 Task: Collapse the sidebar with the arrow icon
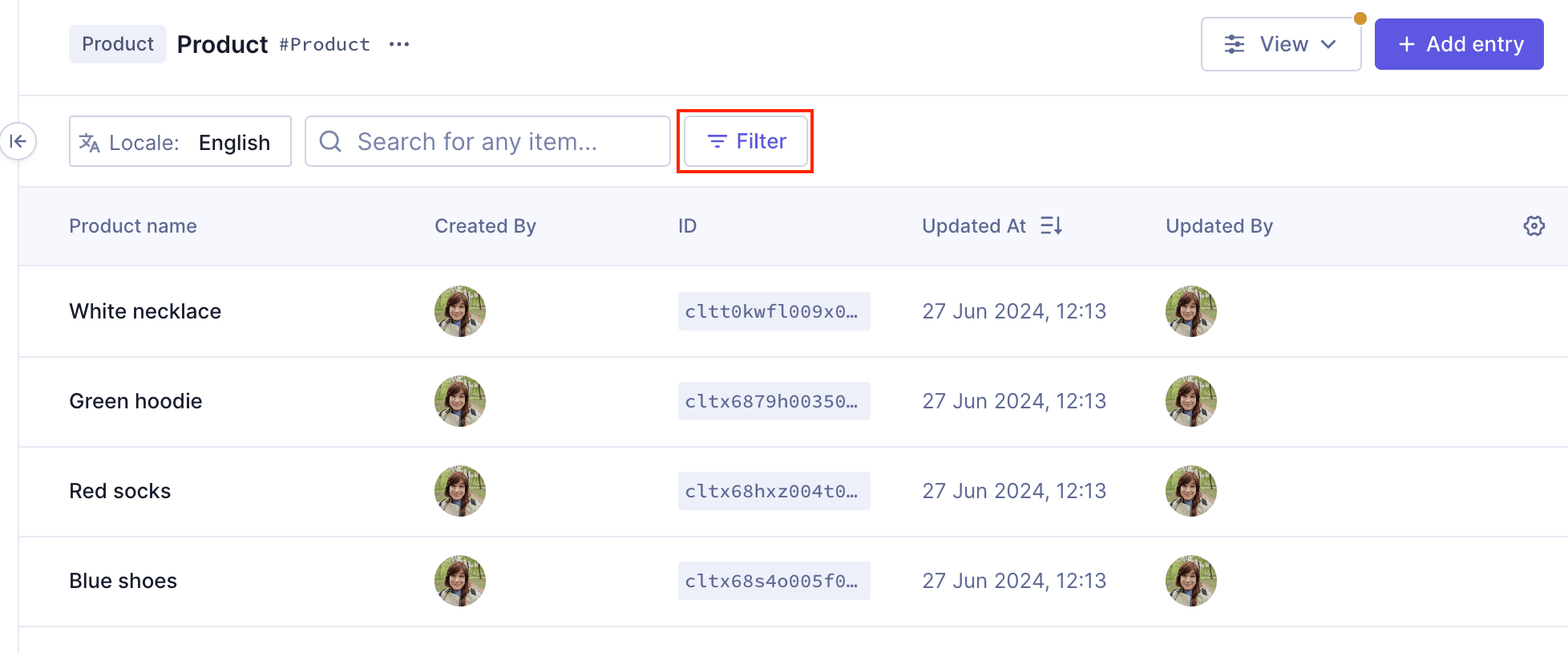click(x=18, y=142)
